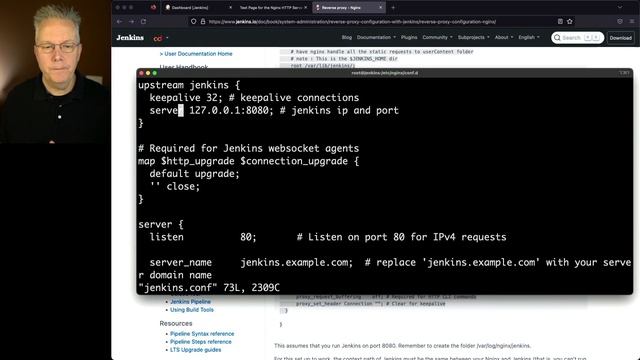Expand the About dropdown menu
Viewport: 640px width, 360px height.
tap(504, 37)
